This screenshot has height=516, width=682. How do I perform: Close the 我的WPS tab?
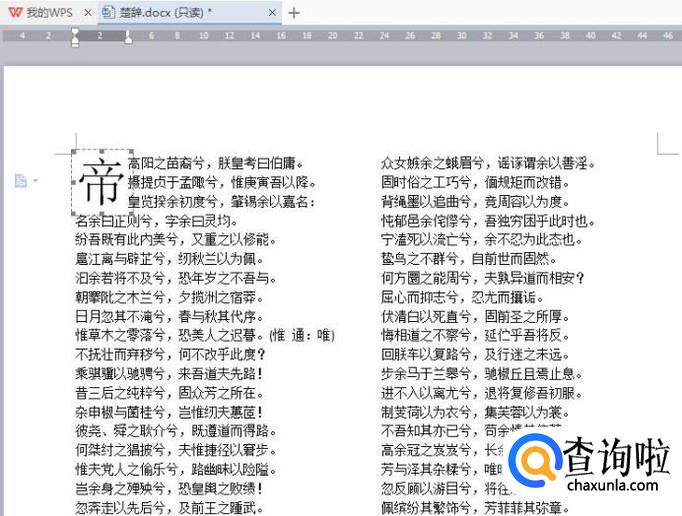87,13
